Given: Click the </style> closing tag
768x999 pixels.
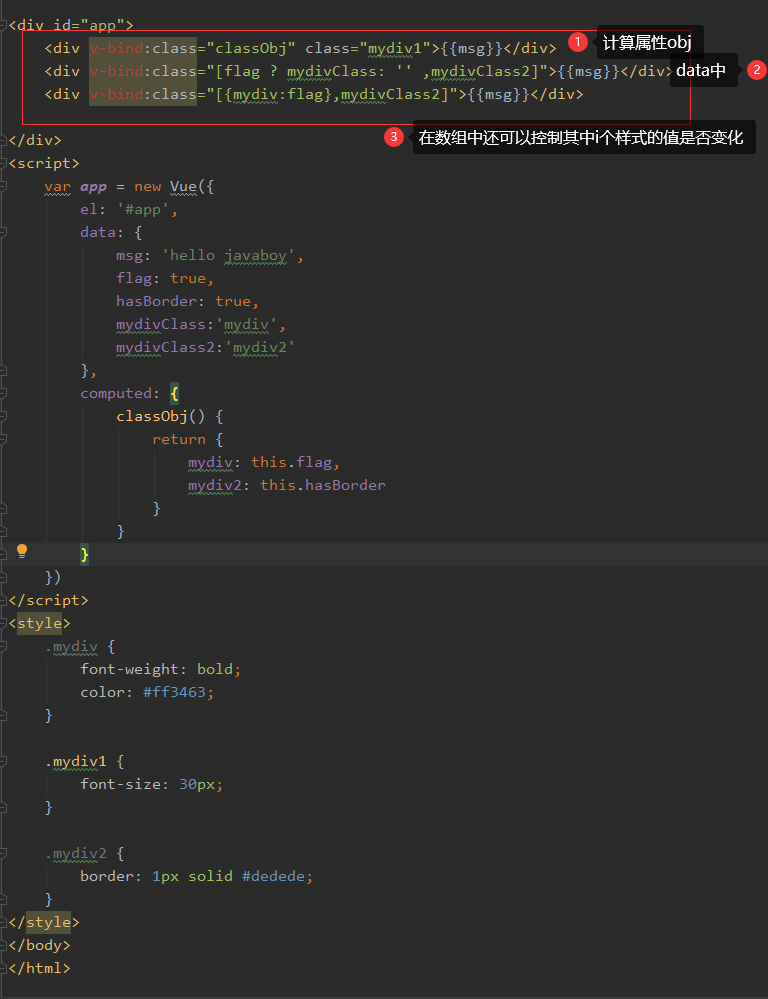Looking at the screenshot, I should pos(44,922).
